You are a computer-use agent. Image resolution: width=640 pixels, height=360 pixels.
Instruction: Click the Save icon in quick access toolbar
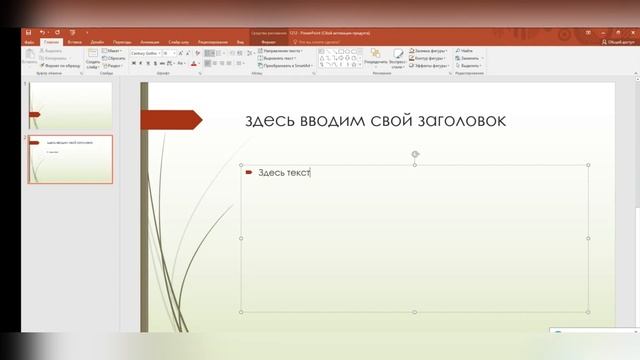(28, 33)
